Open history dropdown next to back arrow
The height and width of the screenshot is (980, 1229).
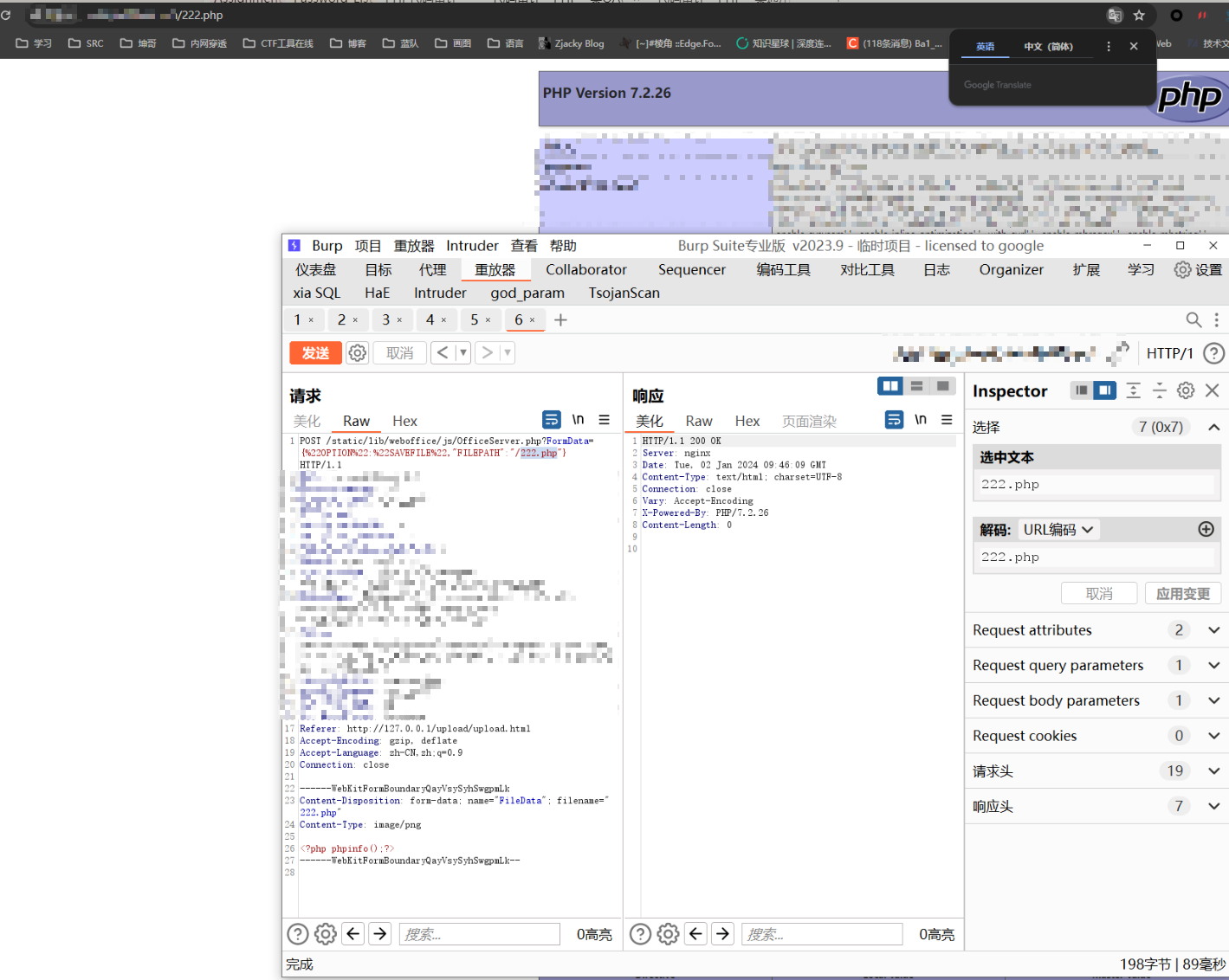point(463,352)
